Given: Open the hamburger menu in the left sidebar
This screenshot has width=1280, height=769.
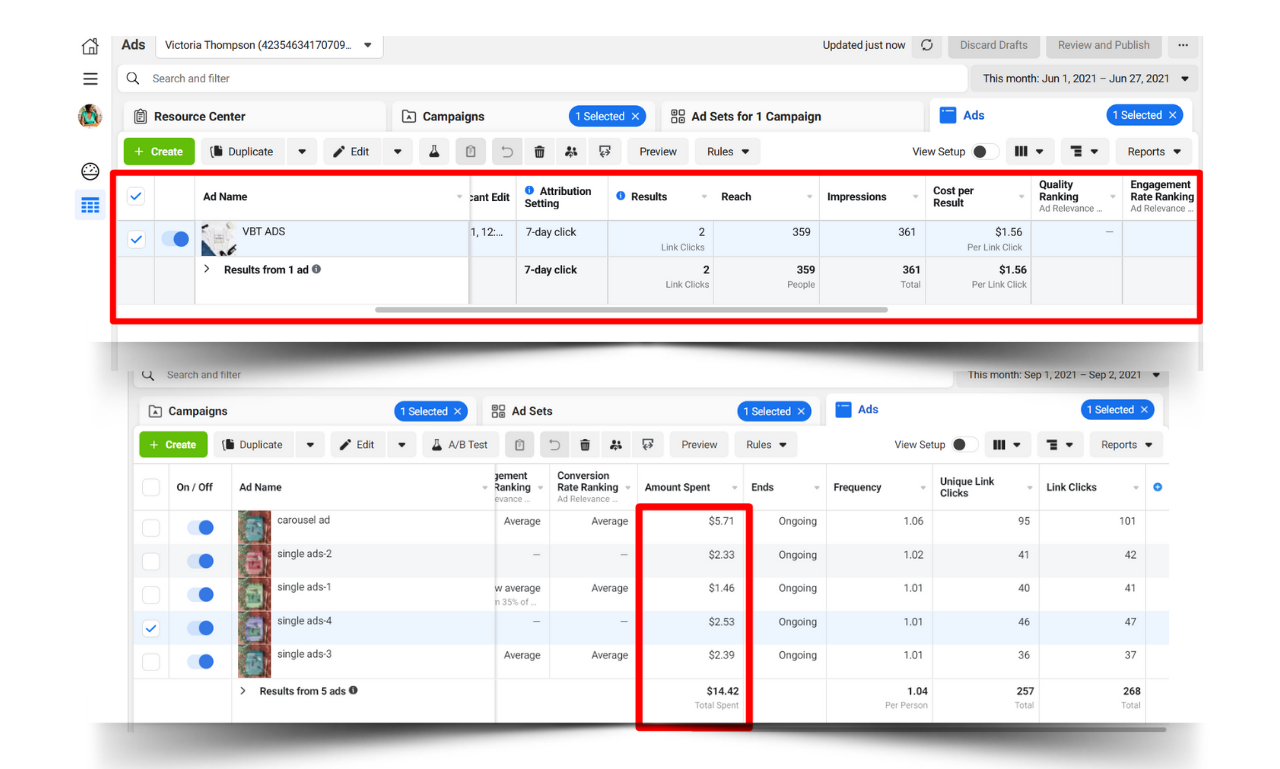Looking at the screenshot, I should (90, 79).
